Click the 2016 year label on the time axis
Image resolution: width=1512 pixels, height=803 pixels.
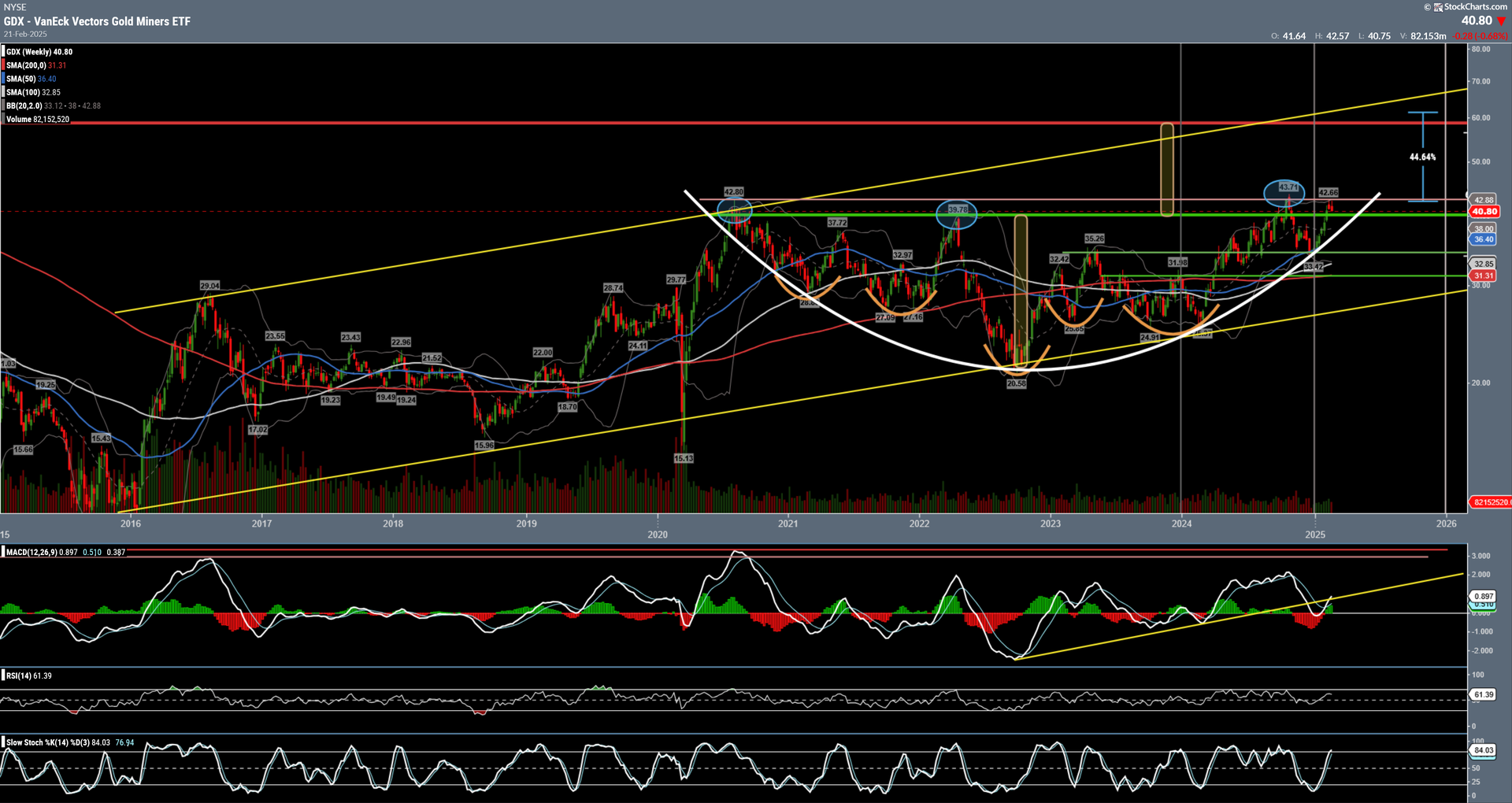point(131,524)
